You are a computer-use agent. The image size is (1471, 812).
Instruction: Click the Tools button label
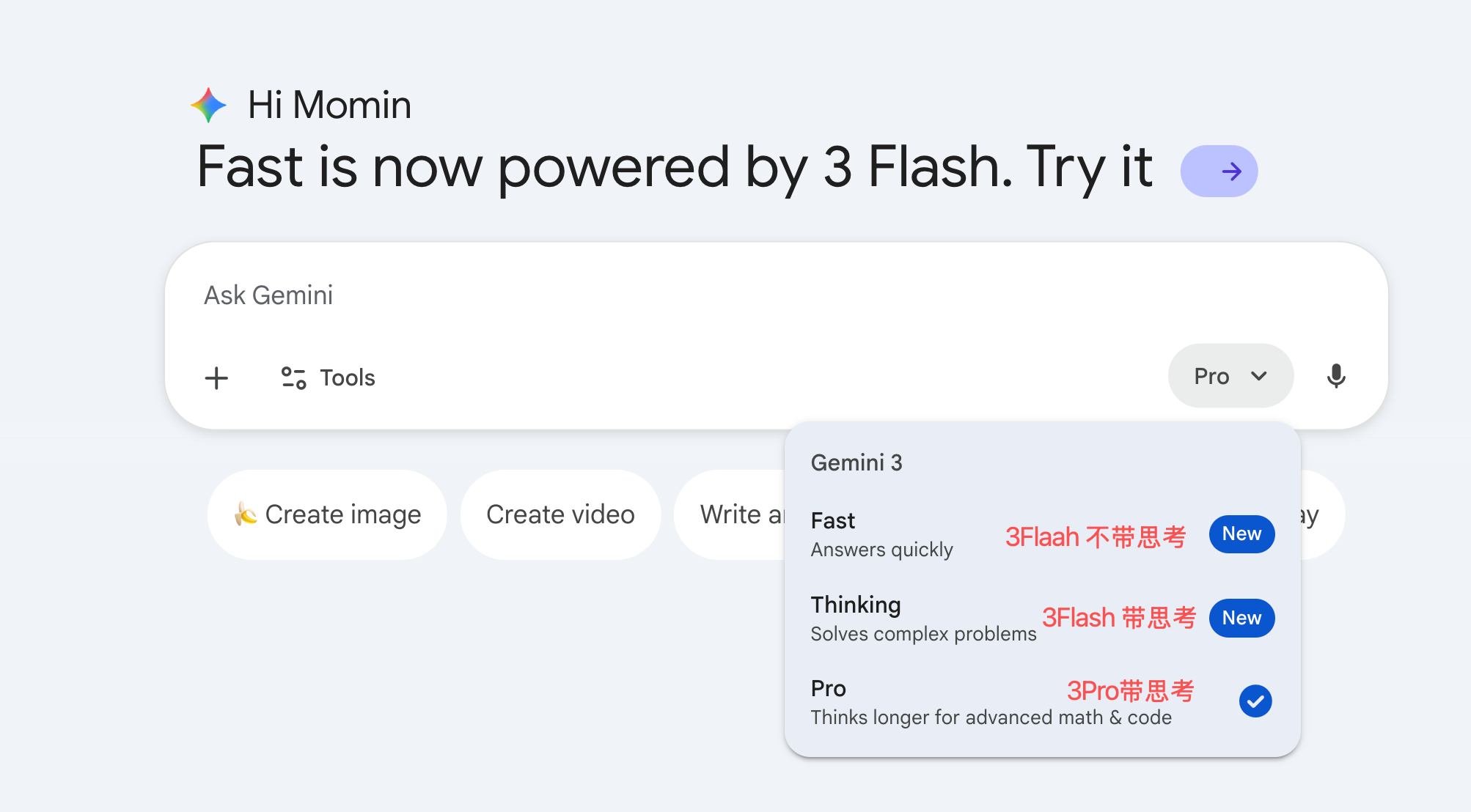click(x=348, y=378)
